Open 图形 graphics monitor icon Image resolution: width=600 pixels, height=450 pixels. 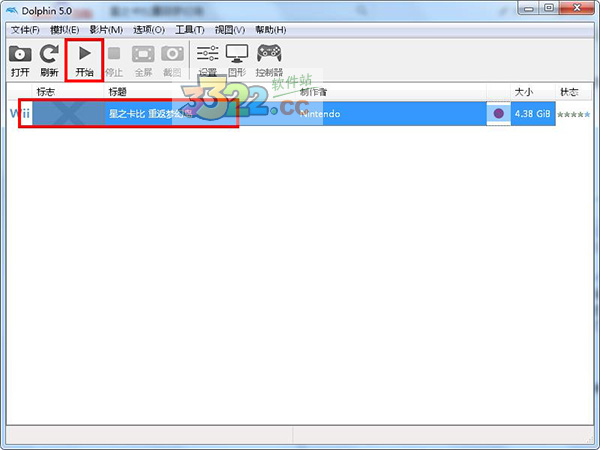point(237,61)
